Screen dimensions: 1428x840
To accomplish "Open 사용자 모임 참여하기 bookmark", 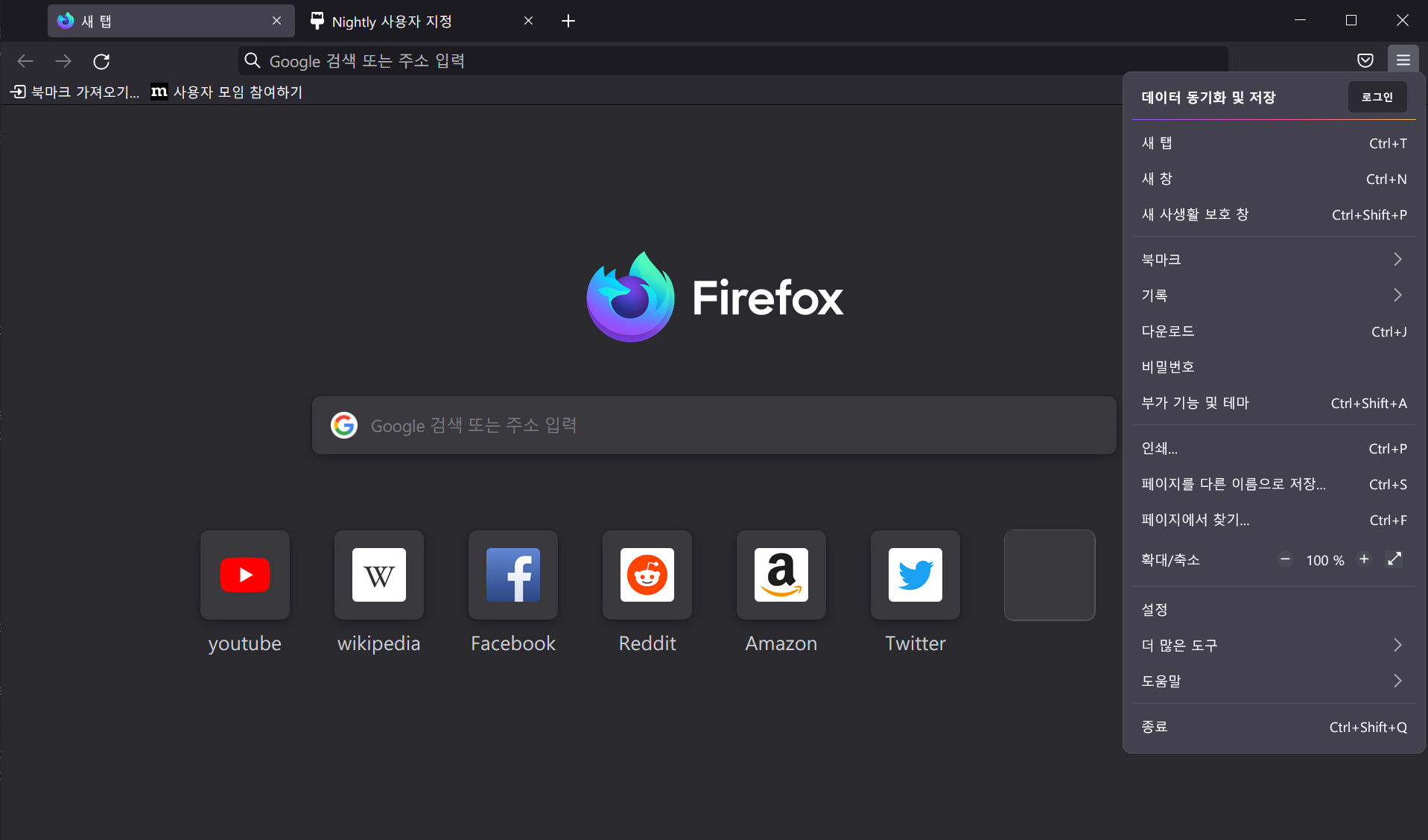I will [226, 92].
